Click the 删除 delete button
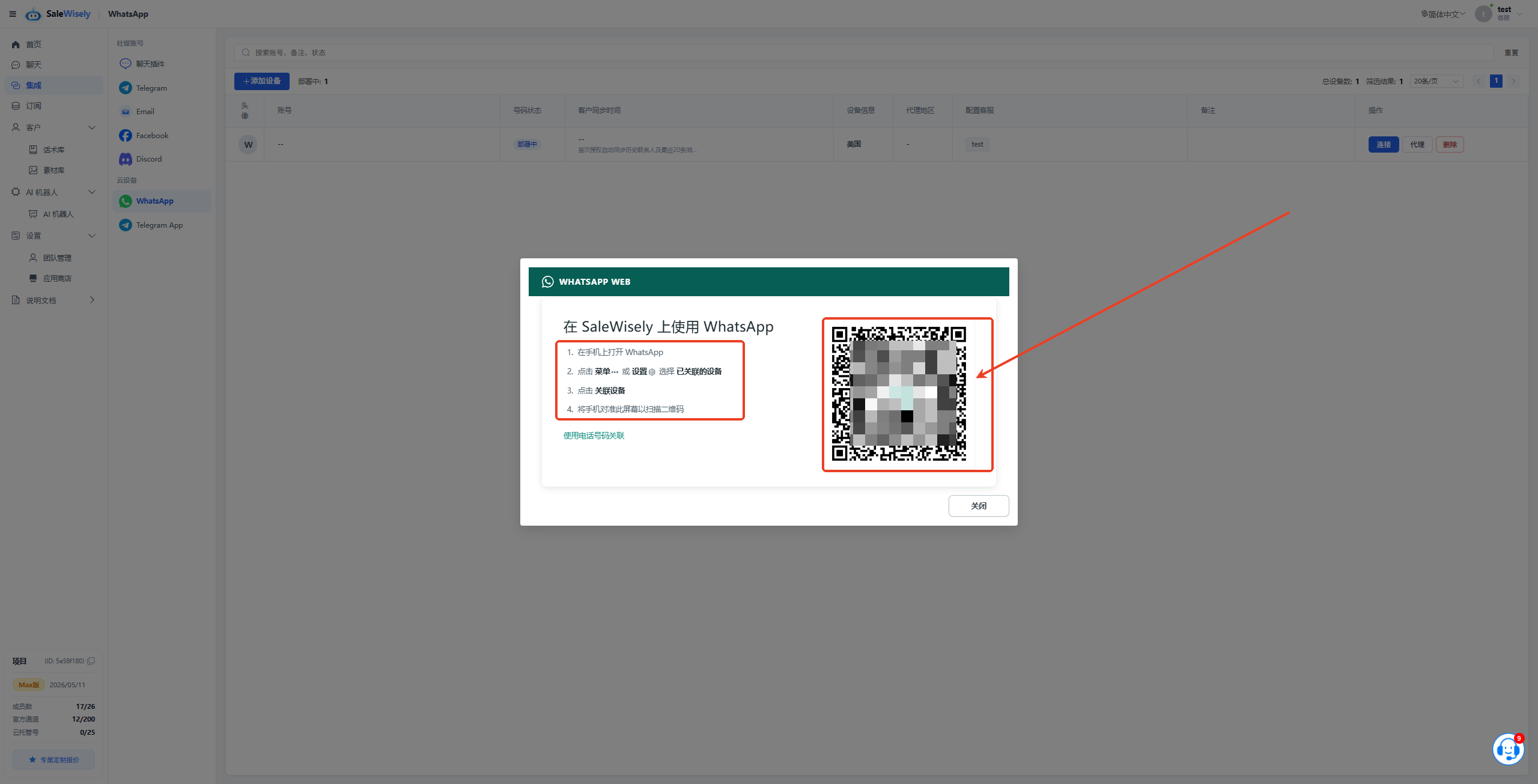This screenshot has width=1538, height=784. point(1450,145)
